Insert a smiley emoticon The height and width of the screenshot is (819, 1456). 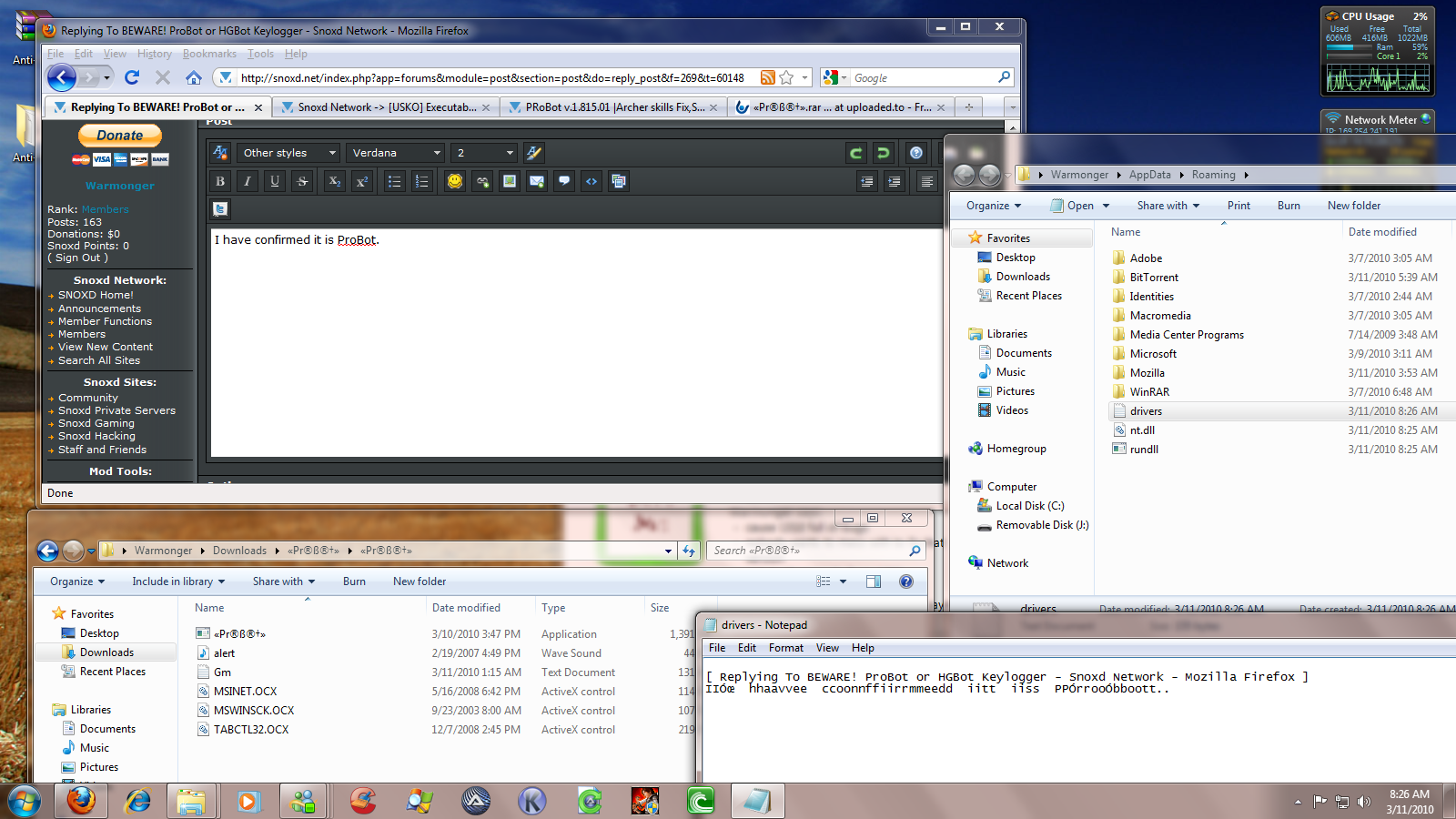point(455,181)
